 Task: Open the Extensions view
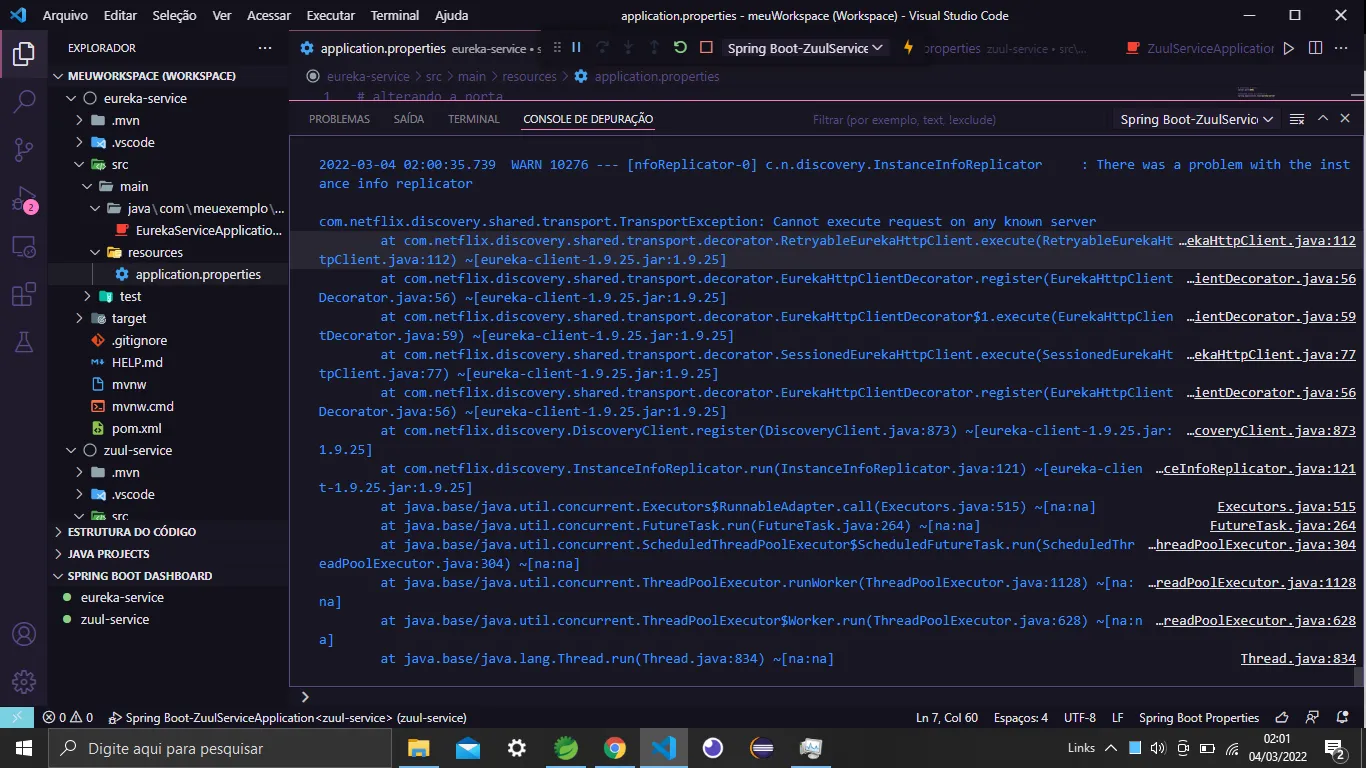pyautogui.click(x=24, y=295)
